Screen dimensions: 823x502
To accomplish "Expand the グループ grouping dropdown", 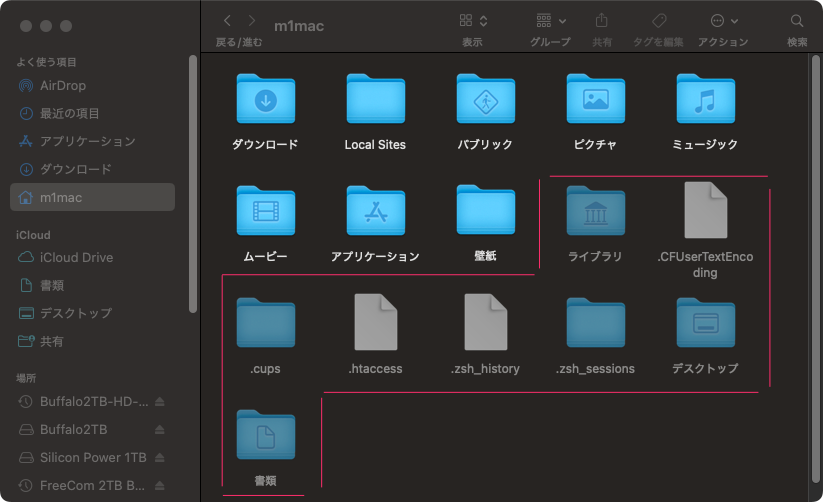I will [551, 20].
